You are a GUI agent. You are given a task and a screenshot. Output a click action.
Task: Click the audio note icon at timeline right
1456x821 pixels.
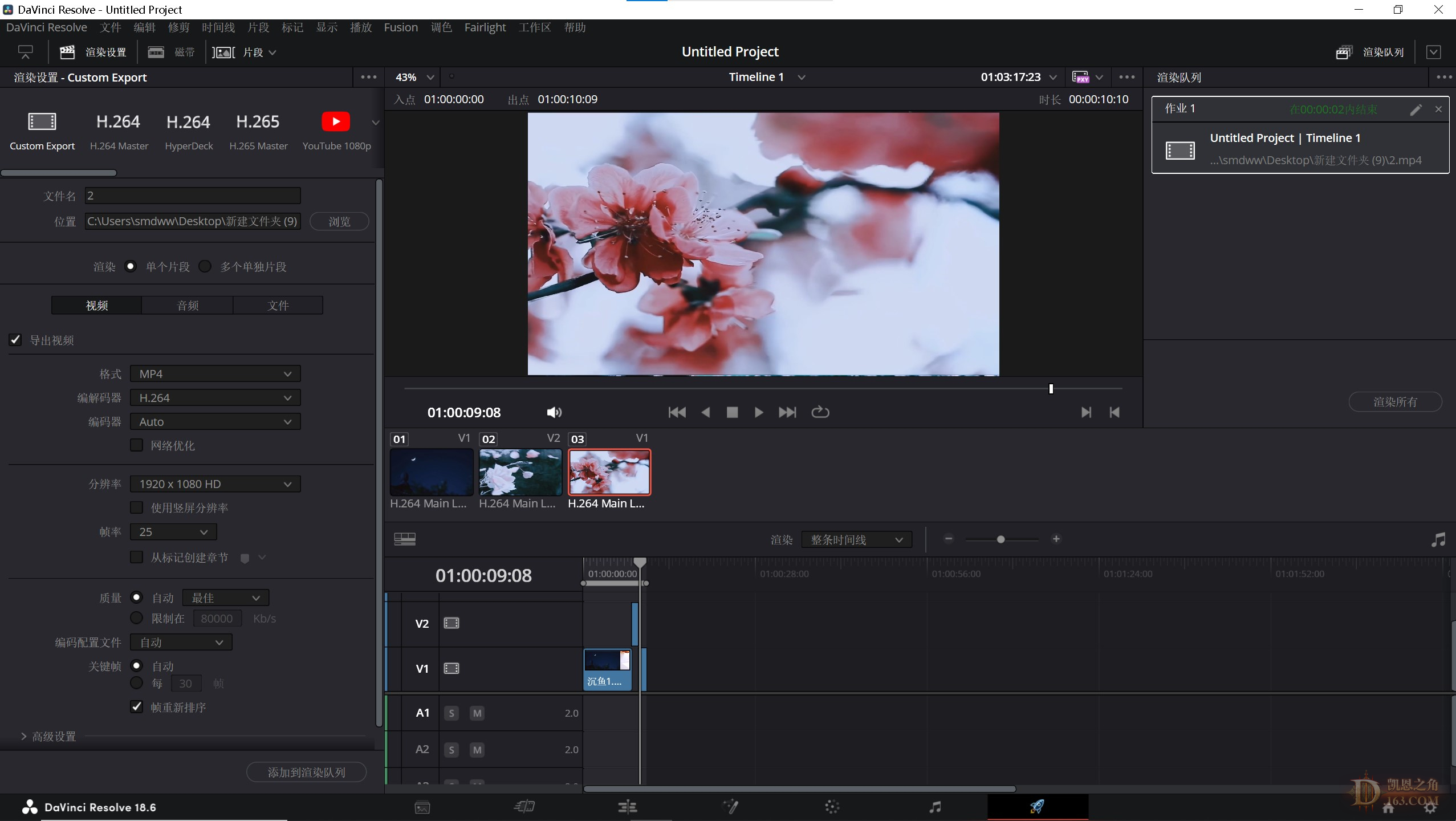tap(1438, 539)
